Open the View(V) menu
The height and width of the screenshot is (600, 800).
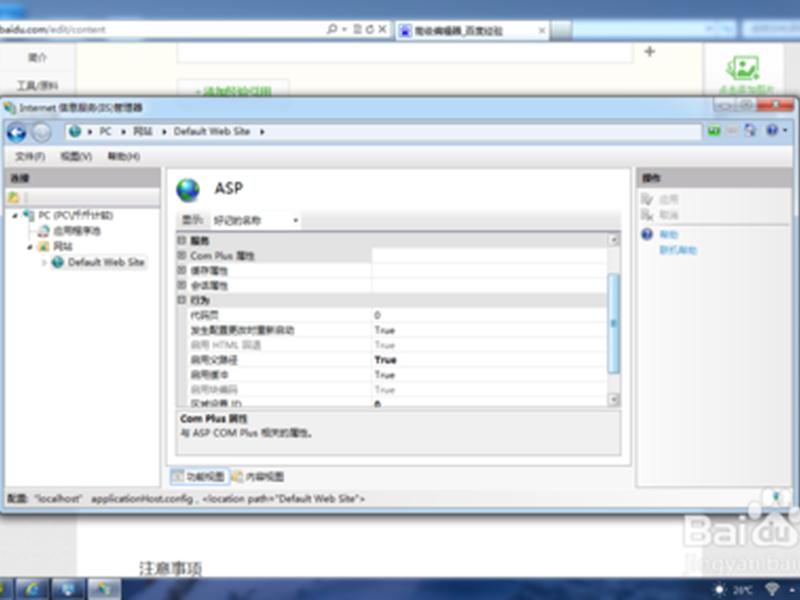76,156
